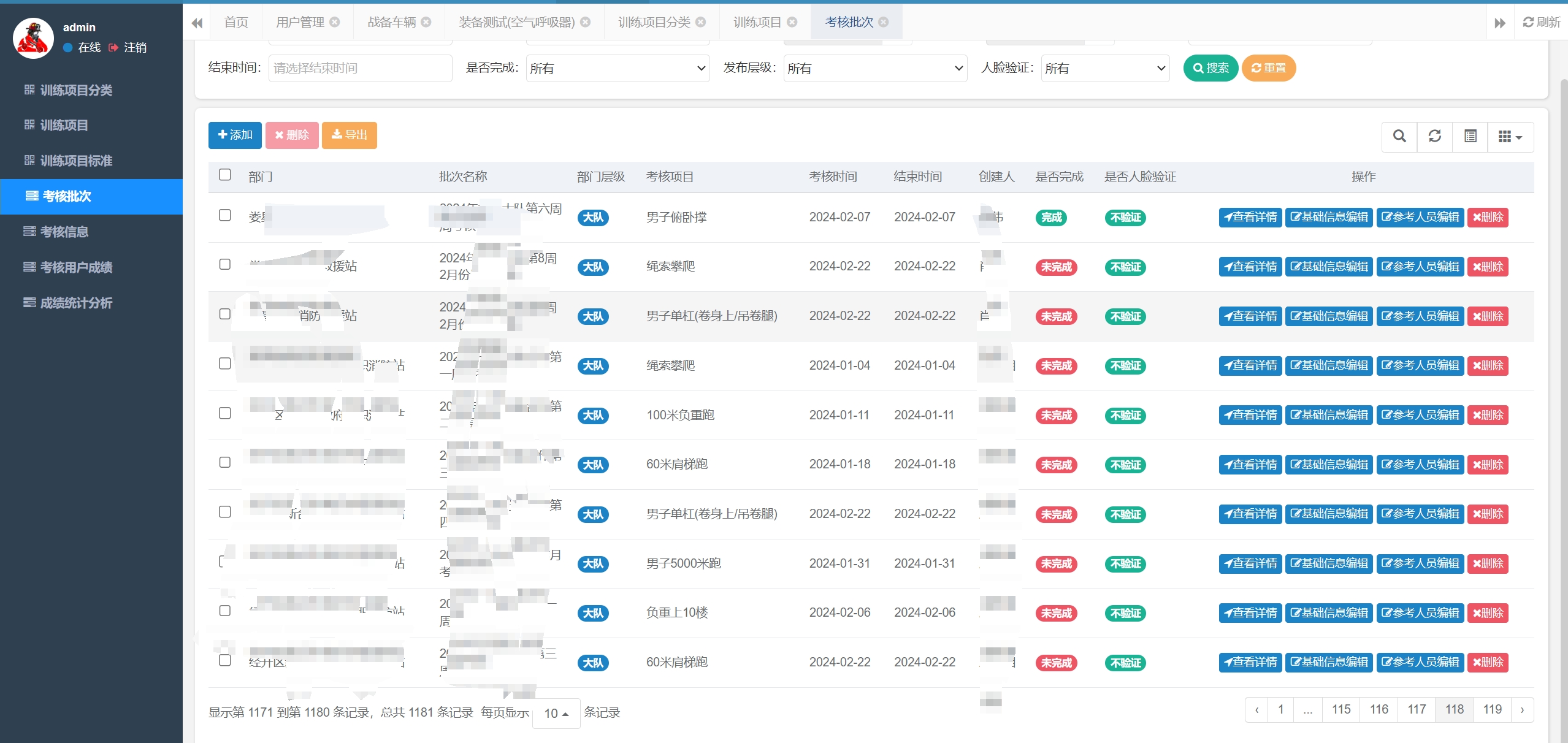Click the 导出 export button
1568x743 pixels.
[350, 135]
